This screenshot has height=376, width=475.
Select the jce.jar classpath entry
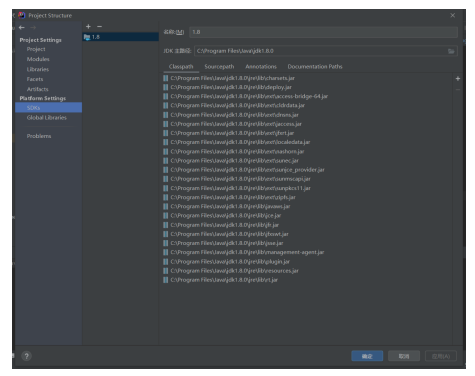pyautogui.click(x=226, y=215)
